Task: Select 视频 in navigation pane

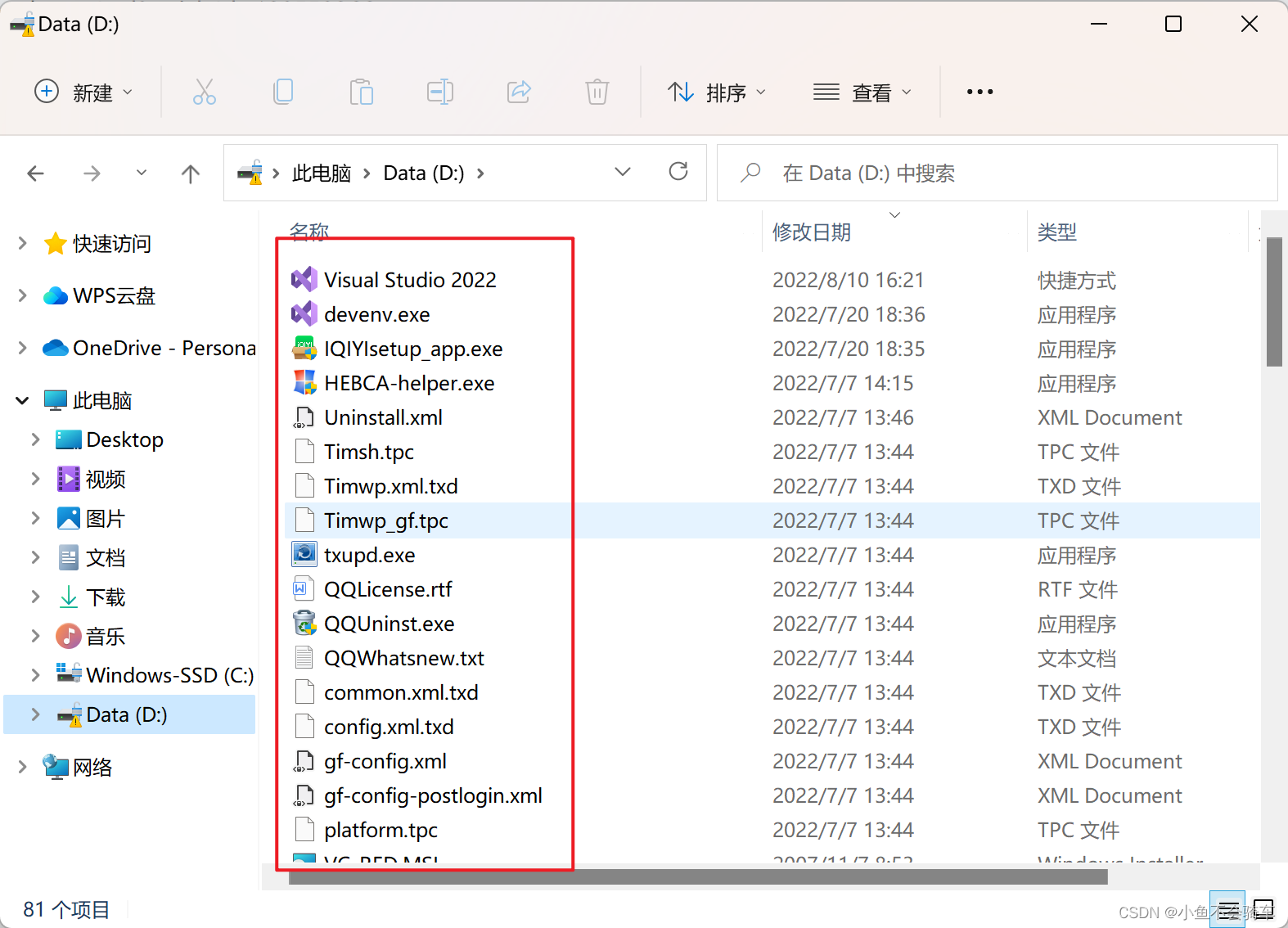Action: (x=106, y=479)
